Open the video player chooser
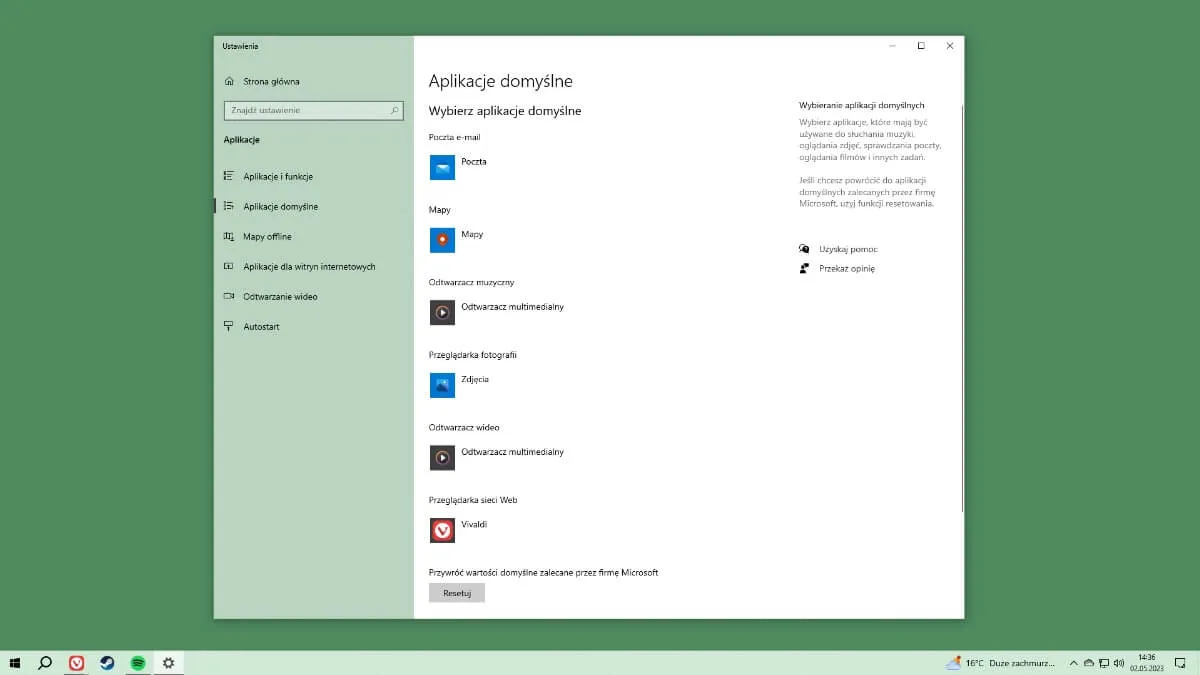Image resolution: width=1200 pixels, height=675 pixels. [442, 458]
